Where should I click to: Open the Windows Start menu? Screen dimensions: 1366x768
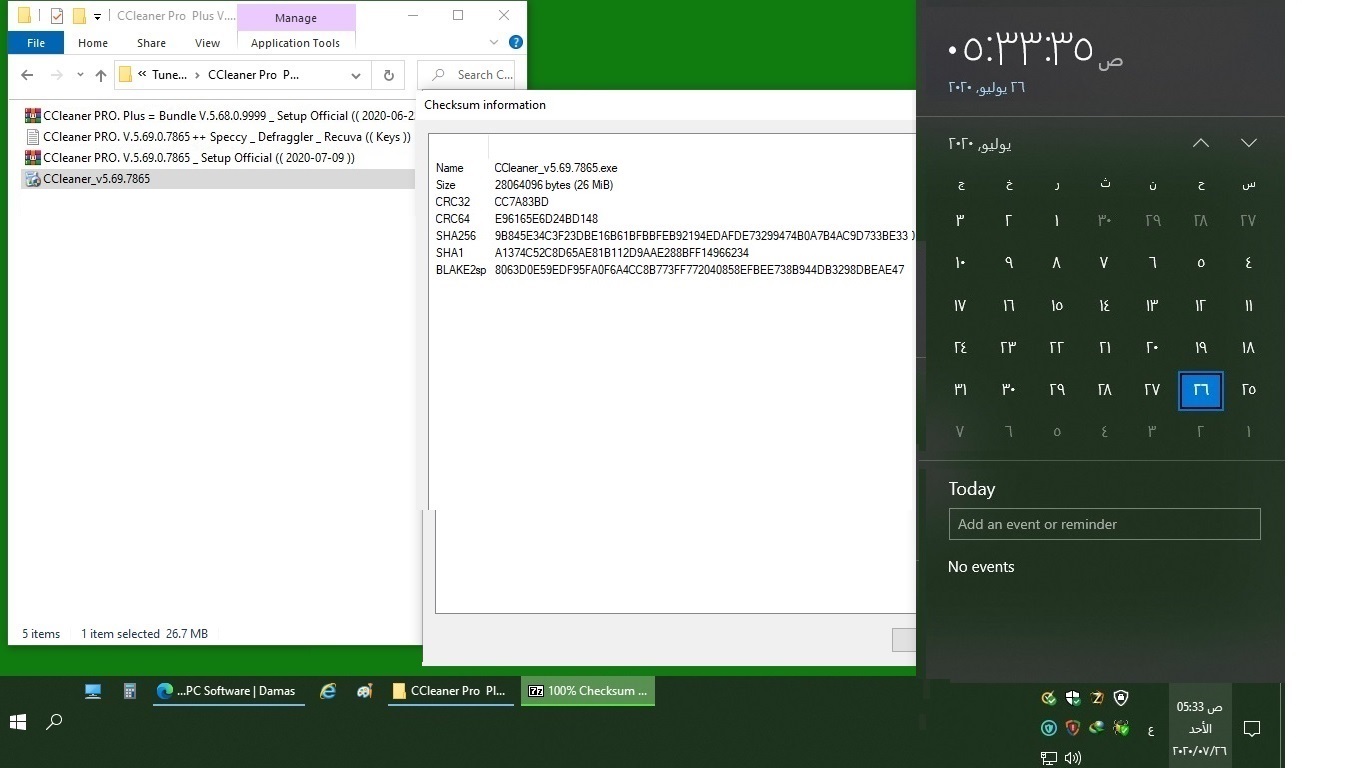(18, 722)
